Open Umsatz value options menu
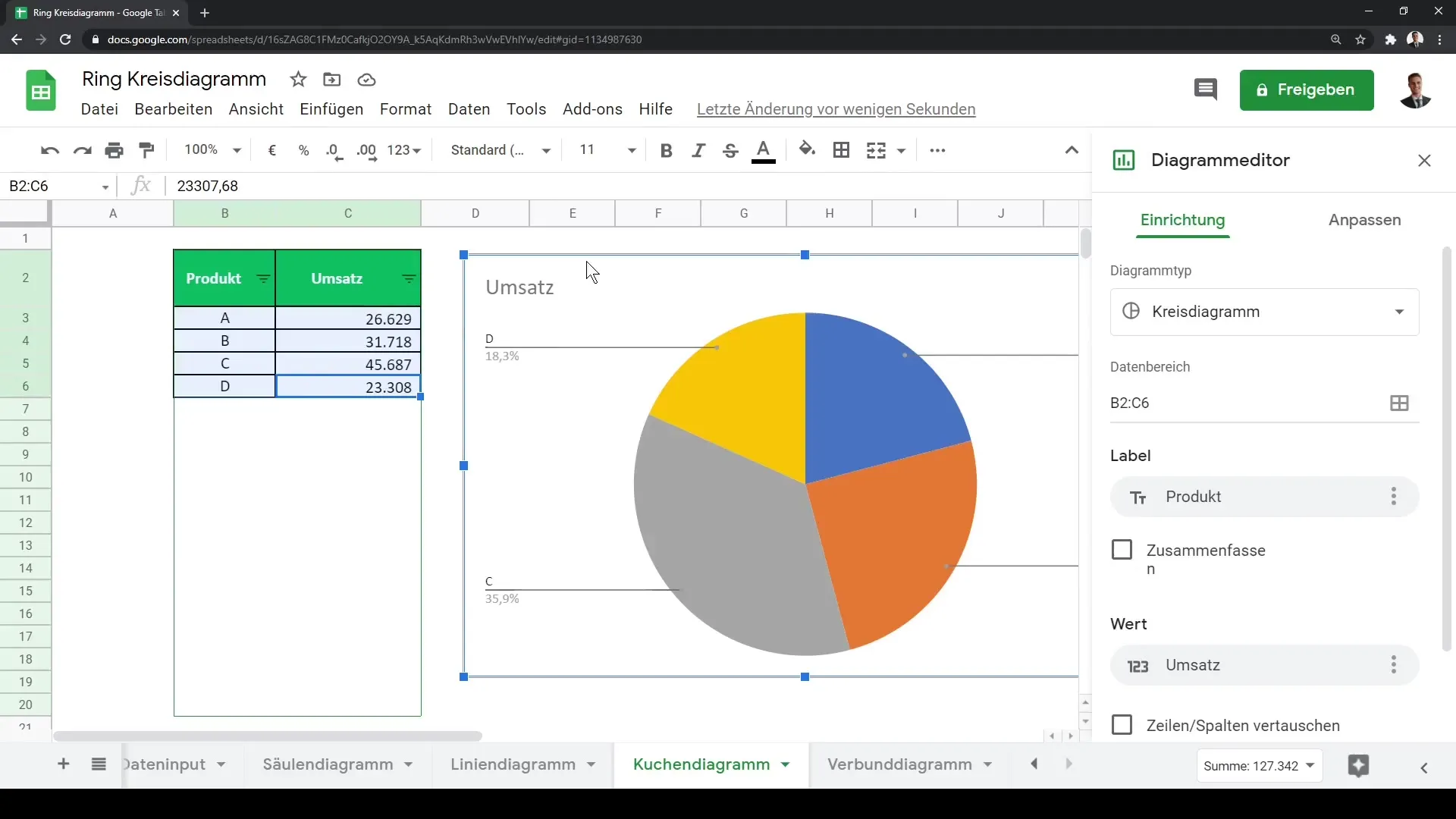 tap(1393, 665)
